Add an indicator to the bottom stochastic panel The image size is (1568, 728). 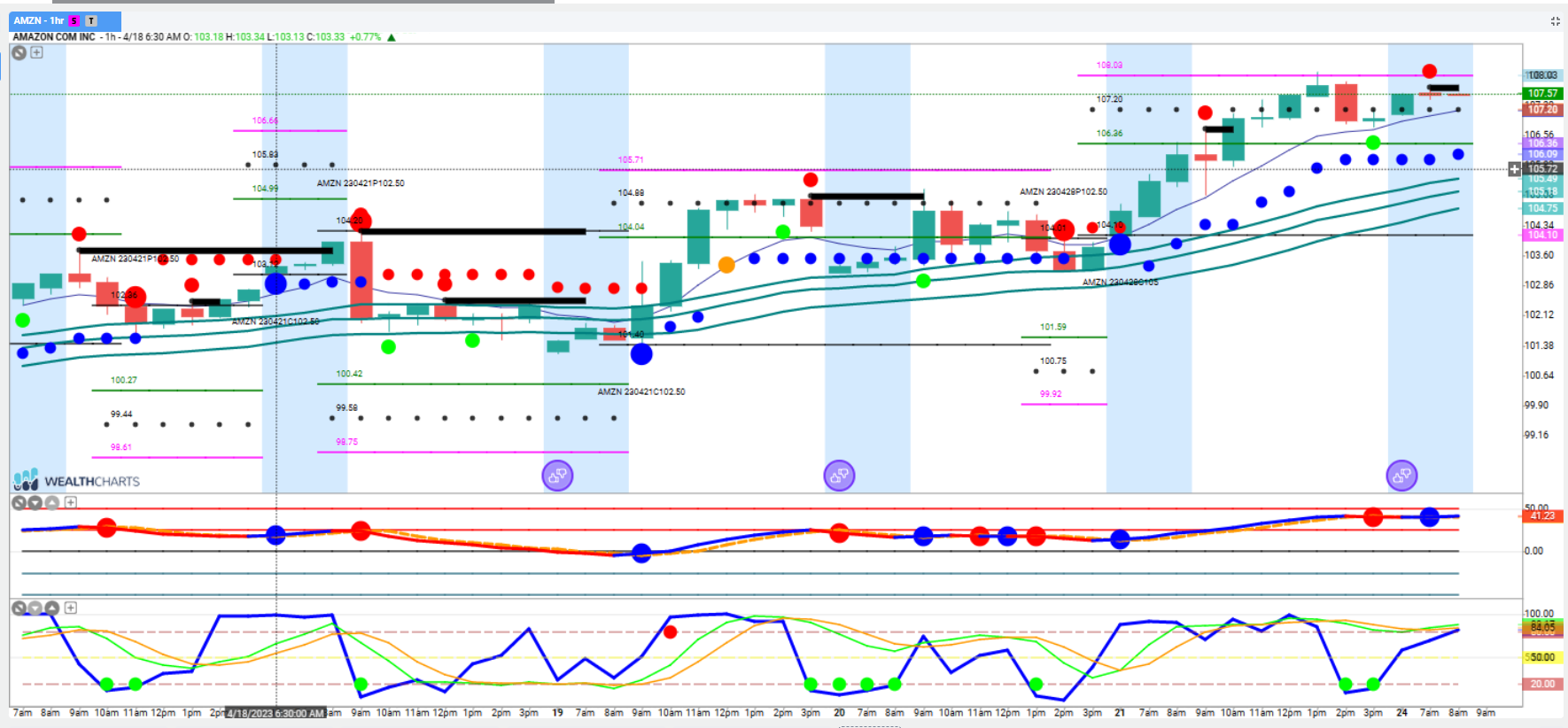[71, 608]
